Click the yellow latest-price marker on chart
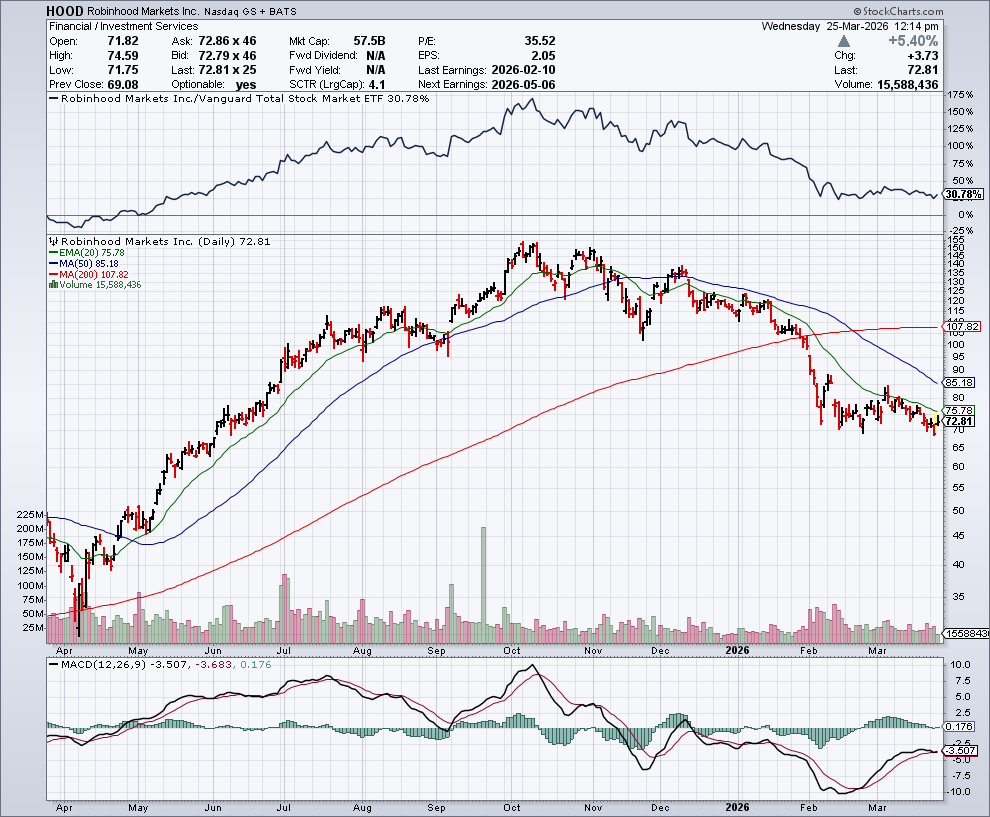The height and width of the screenshot is (817, 990). [x=937, y=418]
